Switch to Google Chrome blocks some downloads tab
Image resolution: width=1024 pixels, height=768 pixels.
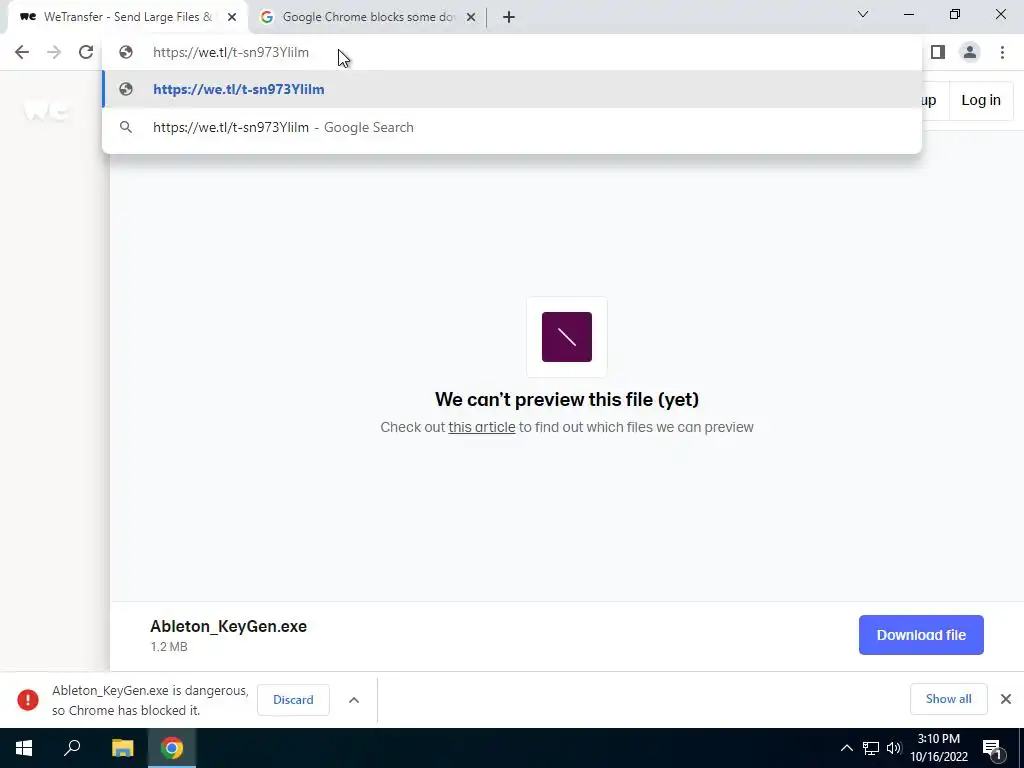pos(368,17)
